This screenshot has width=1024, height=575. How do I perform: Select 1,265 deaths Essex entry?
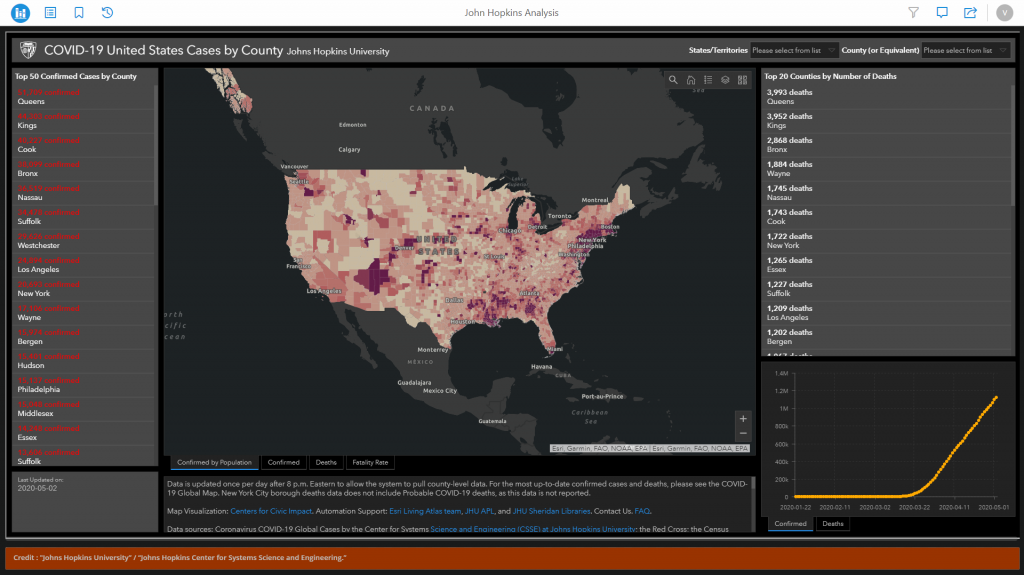coord(887,265)
